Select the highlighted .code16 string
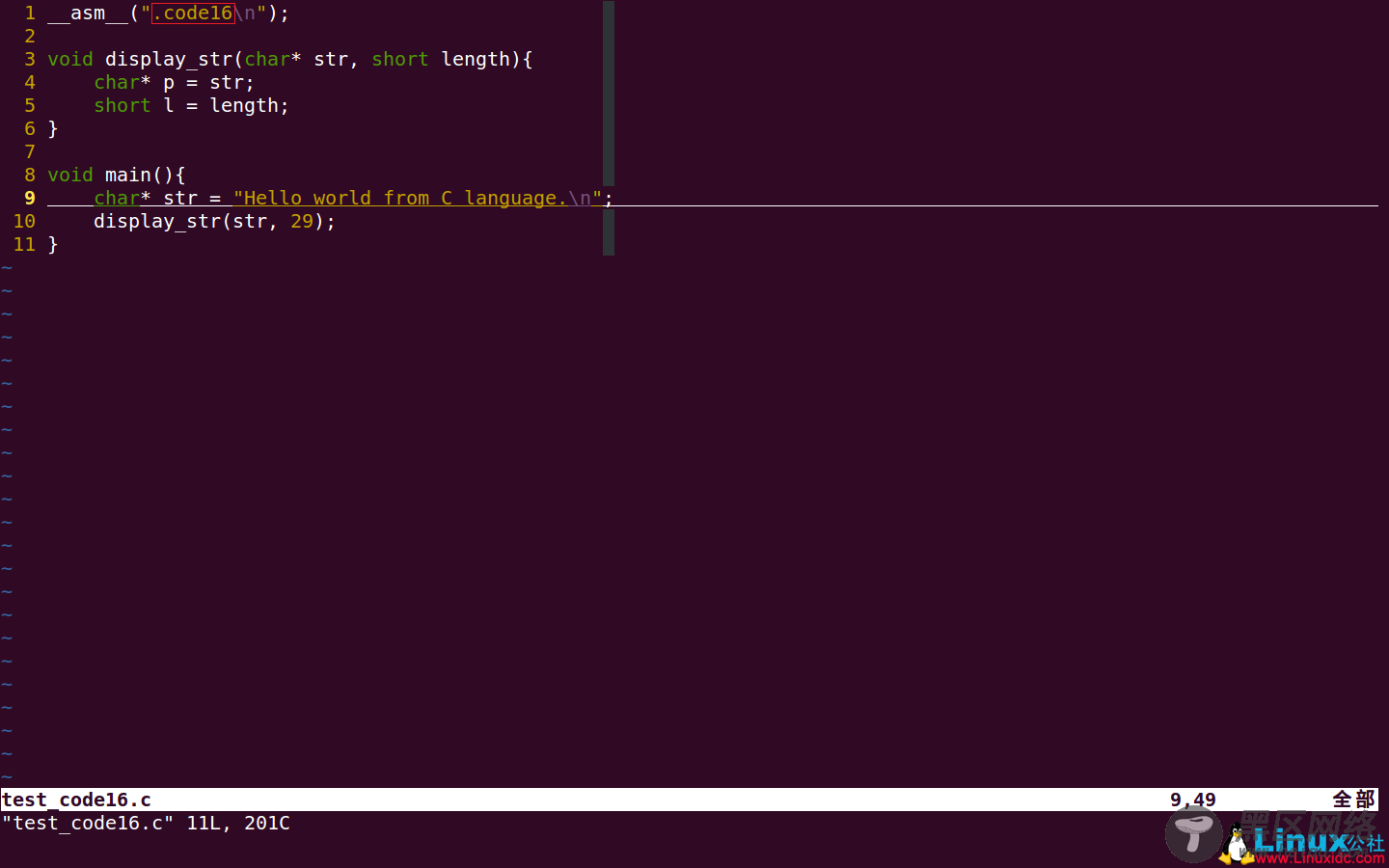 [x=193, y=14]
